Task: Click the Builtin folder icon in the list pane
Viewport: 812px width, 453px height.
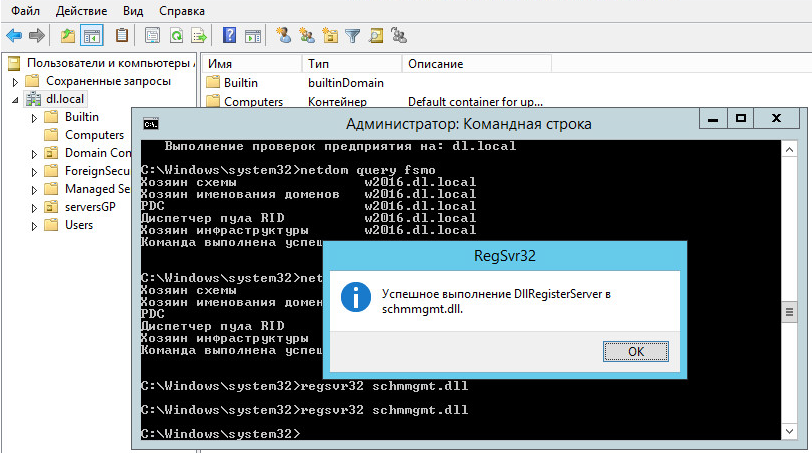Action: (x=213, y=82)
